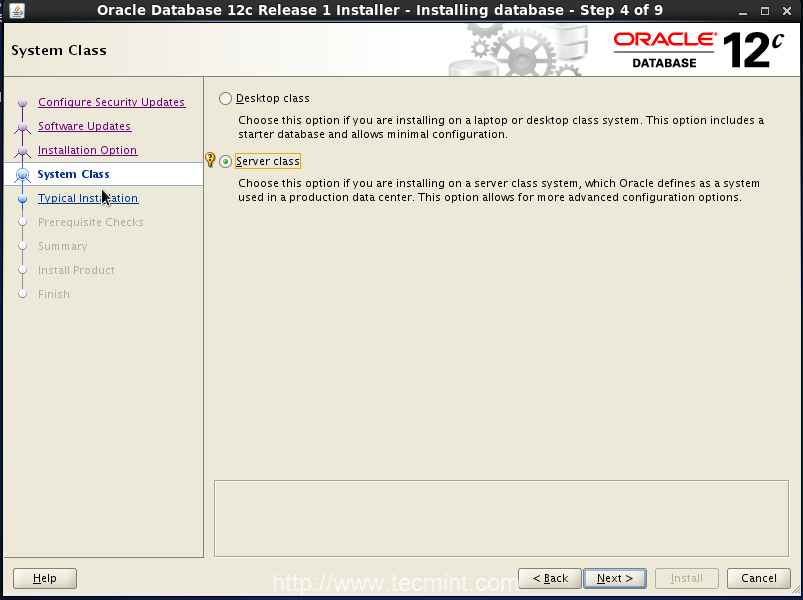Click the System Class current step indicator
The image size is (803, 600).
pos(22,175)
